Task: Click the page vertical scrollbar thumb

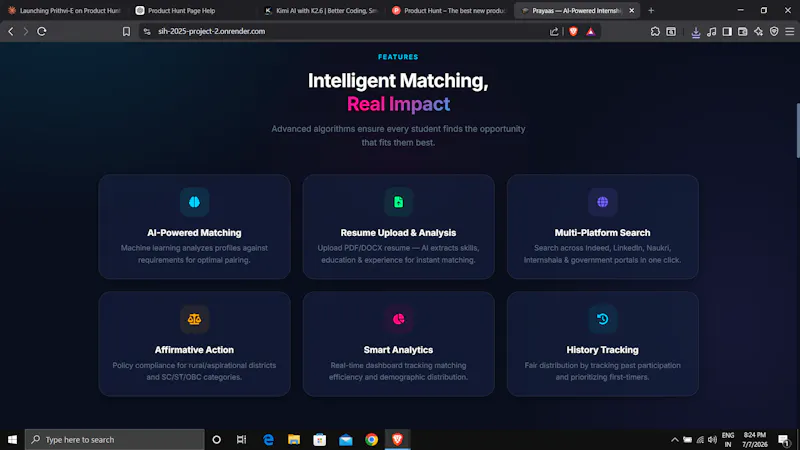Action: tap(797, 131)
